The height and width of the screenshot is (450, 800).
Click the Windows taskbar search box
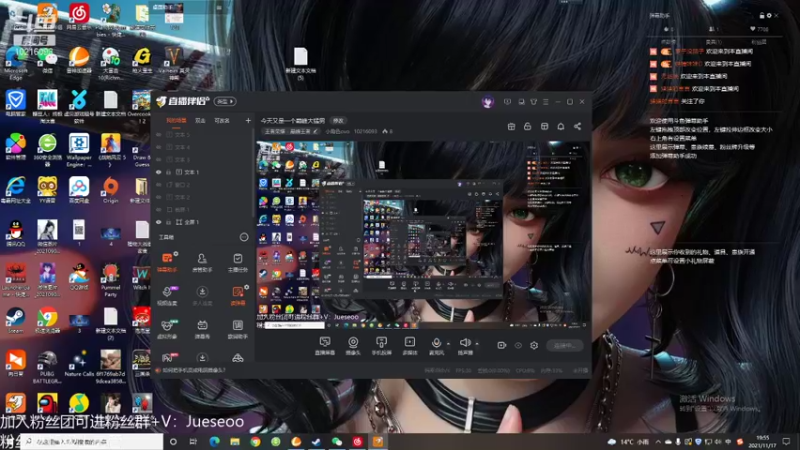[x=92, y=441]
